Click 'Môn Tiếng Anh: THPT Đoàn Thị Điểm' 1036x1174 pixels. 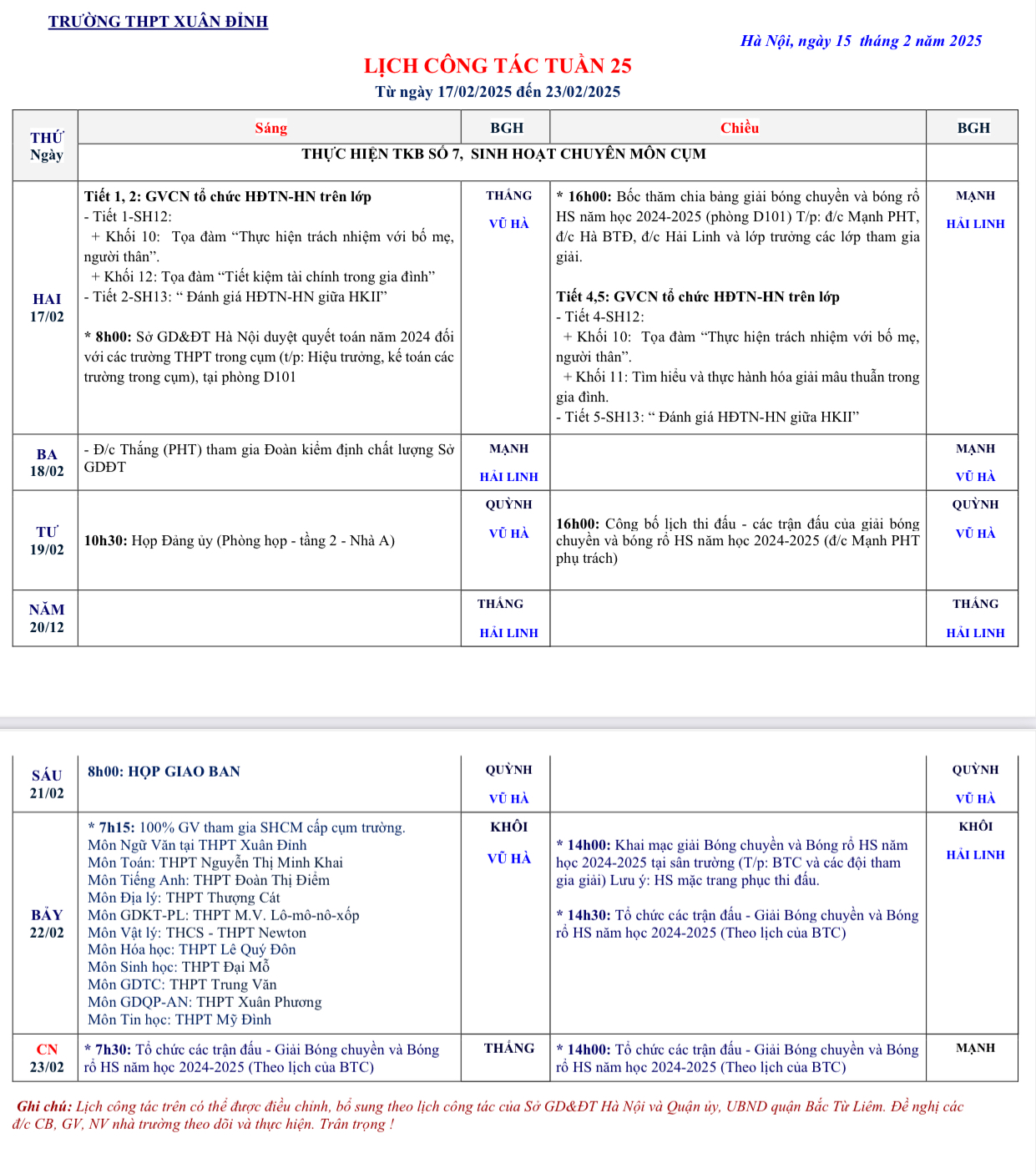click(x=209, y=881)
